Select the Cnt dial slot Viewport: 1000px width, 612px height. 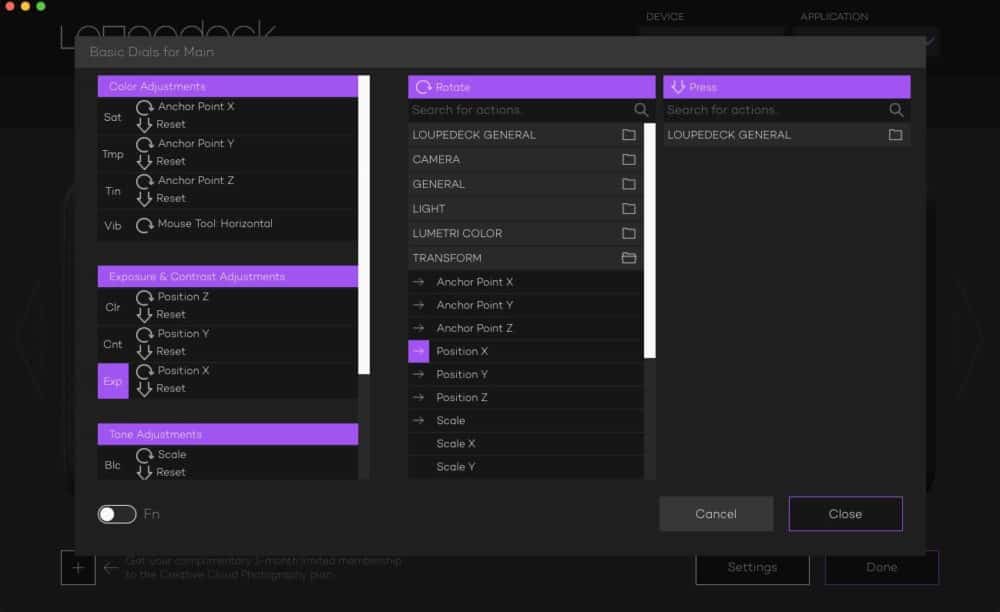point(113,344)
